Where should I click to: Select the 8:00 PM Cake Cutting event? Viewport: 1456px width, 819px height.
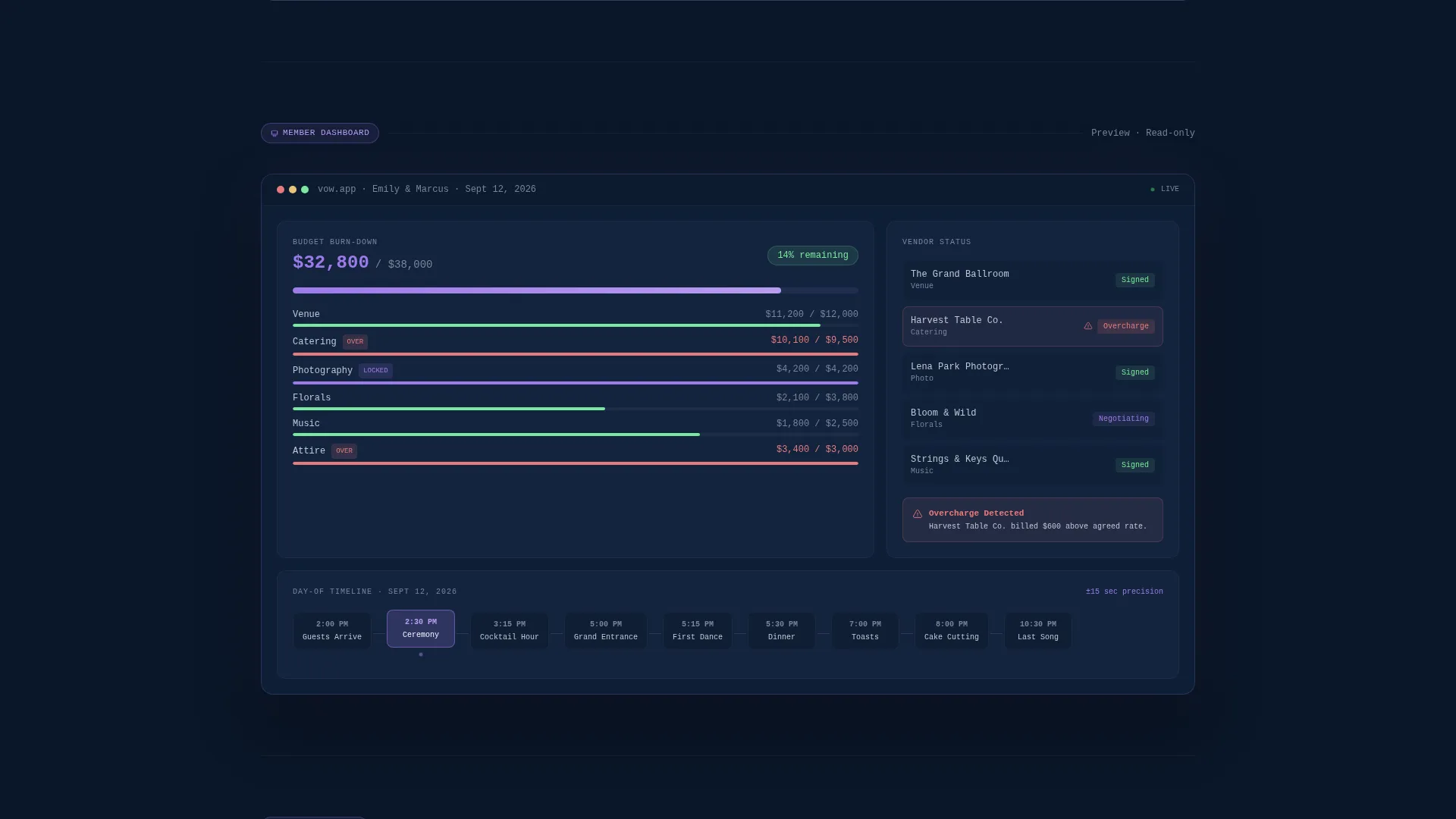click(952, 631)
